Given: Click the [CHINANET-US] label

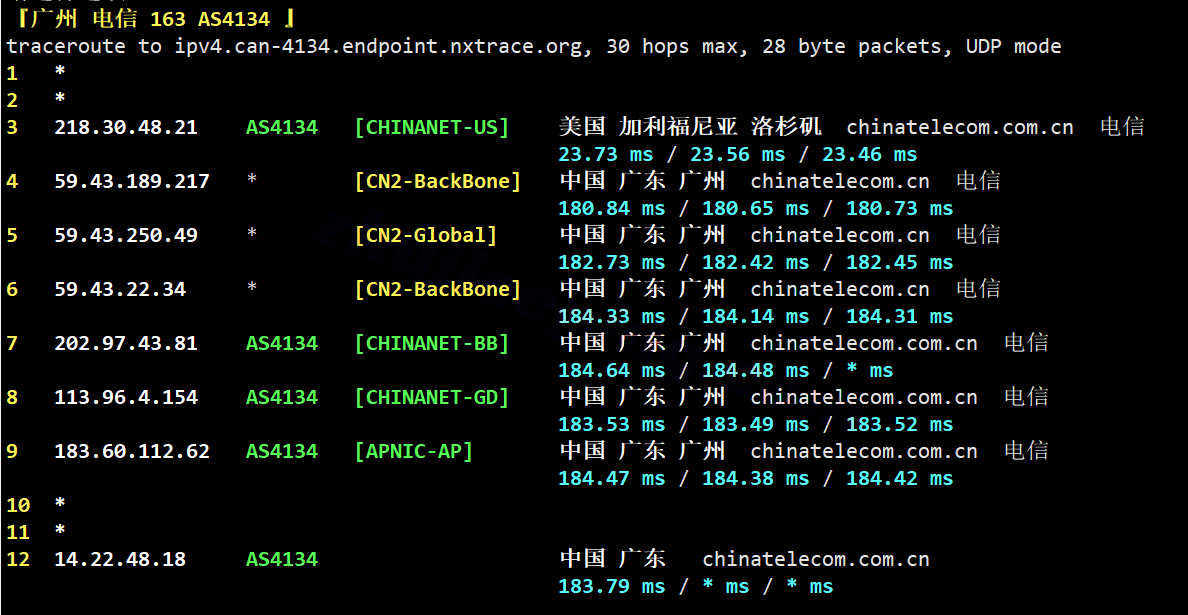Looking at the screenshot, I should click(x=432, y=127).
